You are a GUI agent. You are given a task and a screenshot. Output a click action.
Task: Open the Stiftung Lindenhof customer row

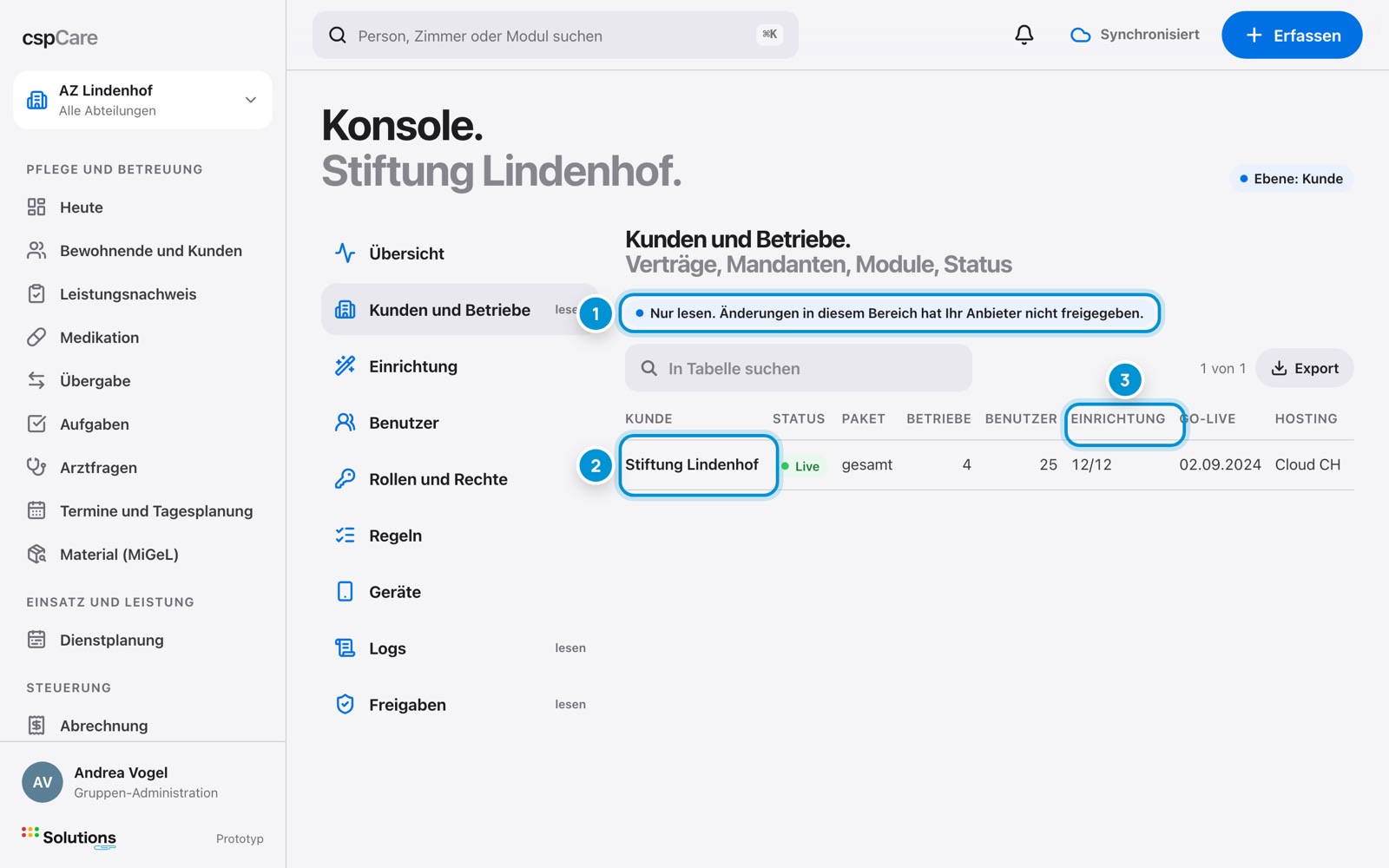click(989, 464)
